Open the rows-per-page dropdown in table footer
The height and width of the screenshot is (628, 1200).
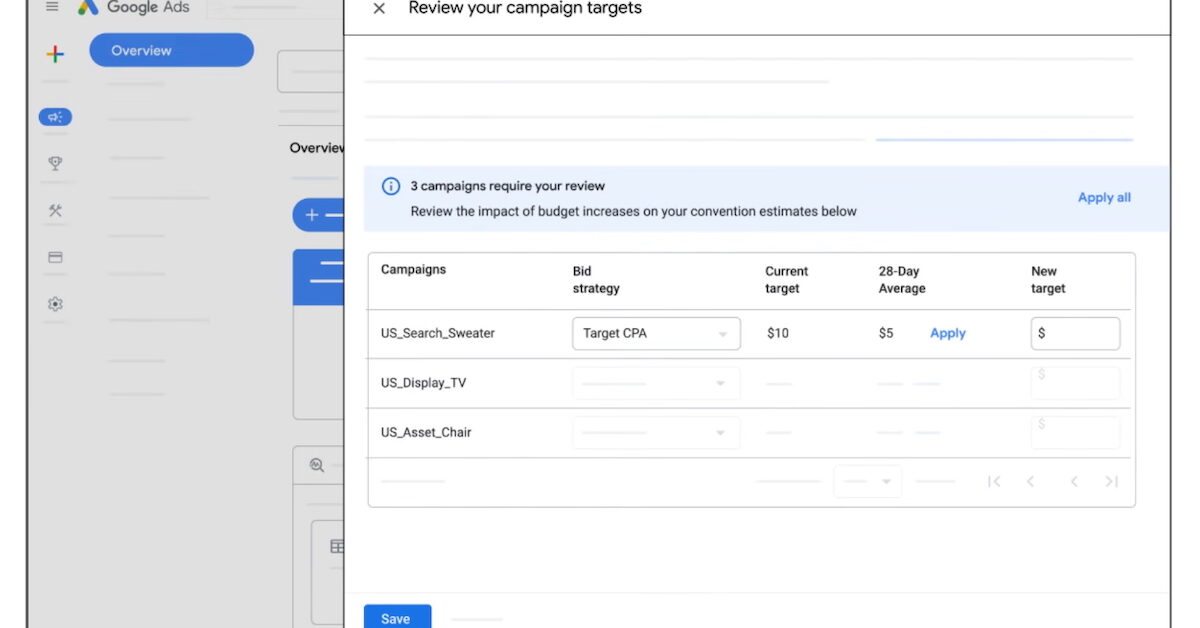pyautogui.click(x=868, y=482)
